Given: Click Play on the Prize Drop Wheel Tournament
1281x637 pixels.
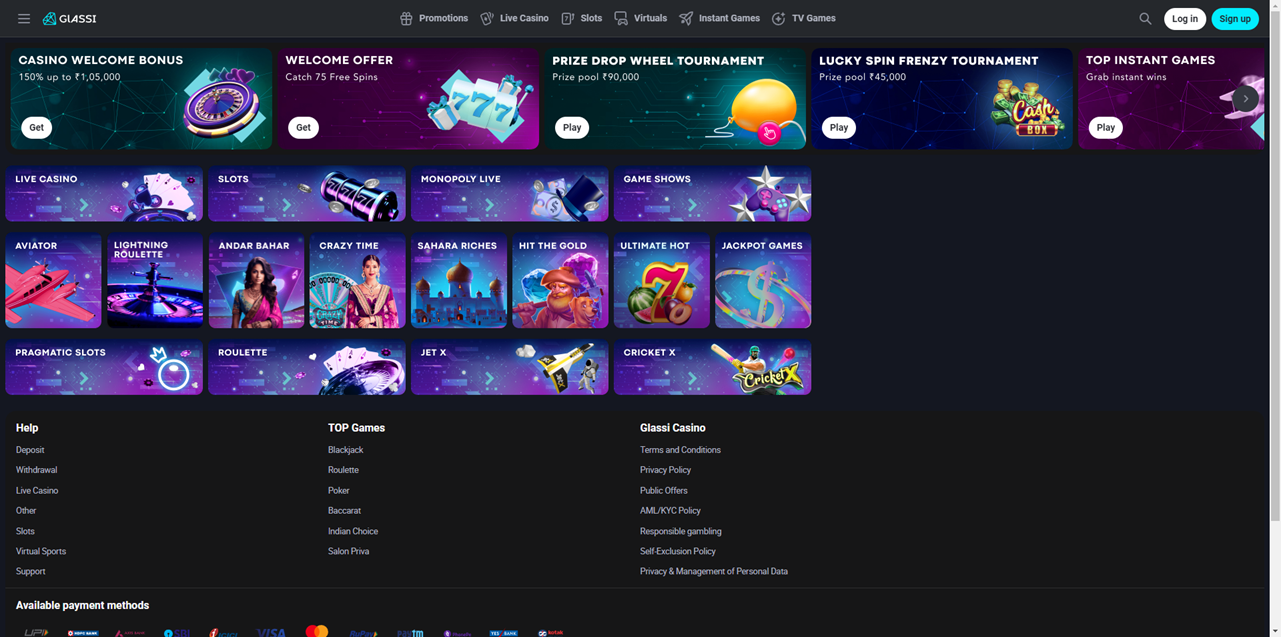Looking at the screenshot, I should (571, 127).
